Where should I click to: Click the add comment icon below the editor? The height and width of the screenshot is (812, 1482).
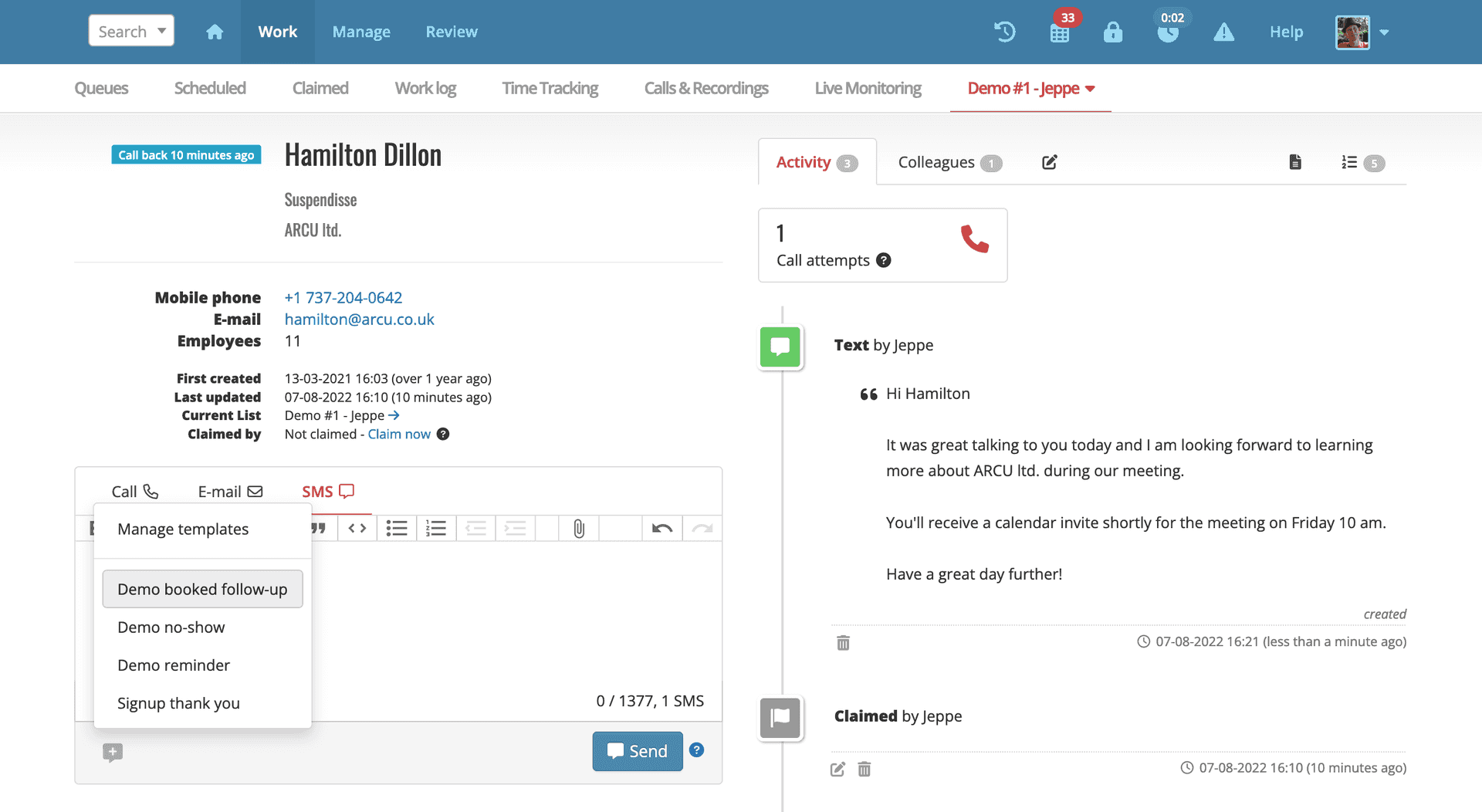pyautogui.click(x=113, y=752)
